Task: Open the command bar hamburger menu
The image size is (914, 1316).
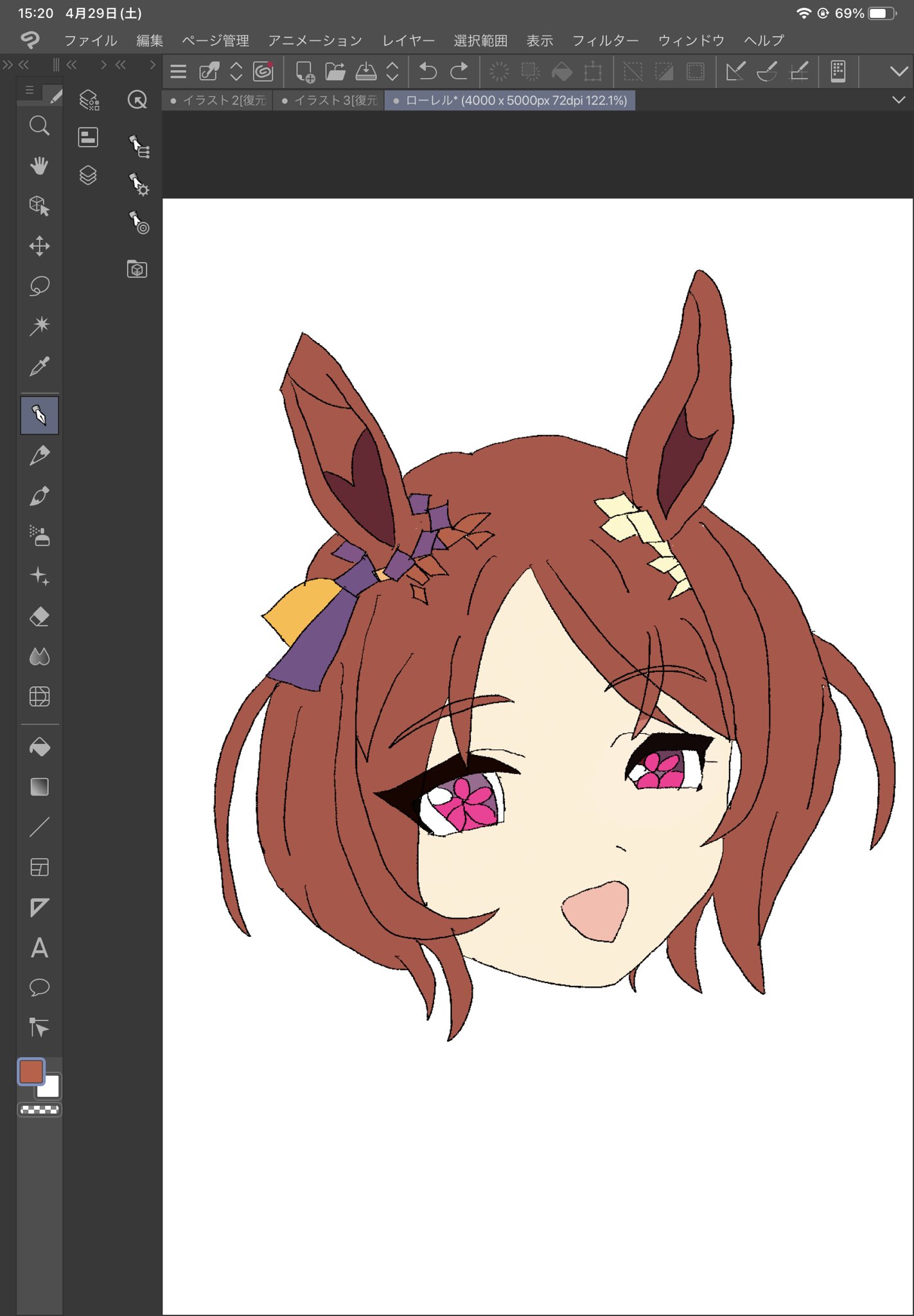Action: (179, 71)
